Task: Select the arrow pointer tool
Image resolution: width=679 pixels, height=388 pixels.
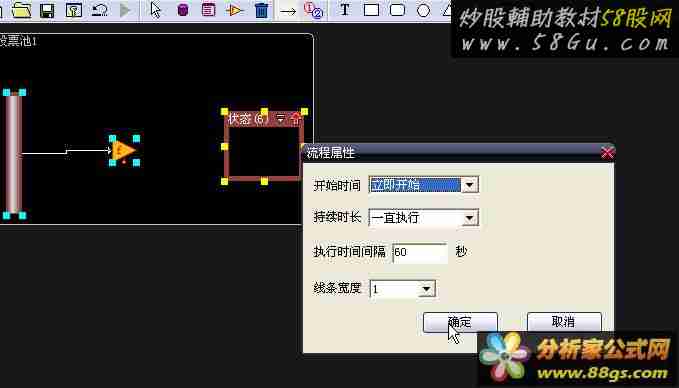Action: (155, 10)
